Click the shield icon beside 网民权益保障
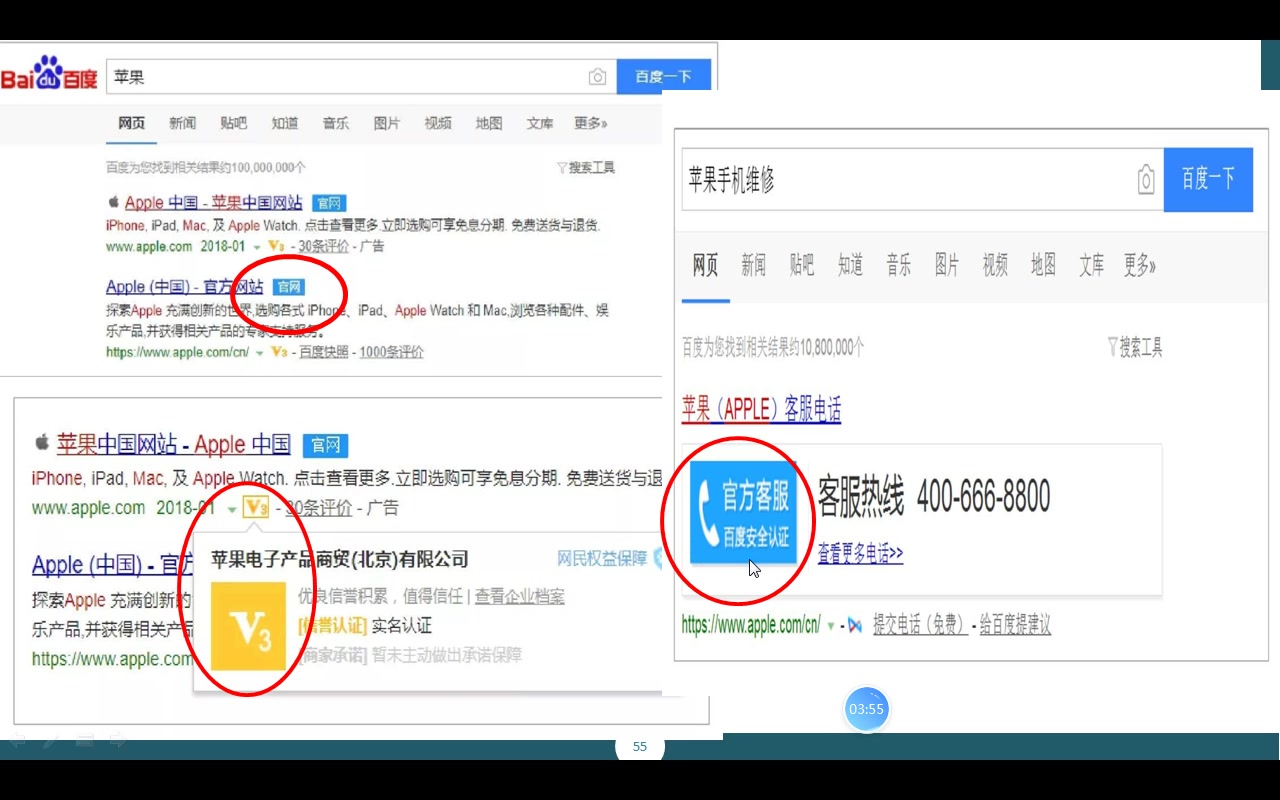The height and width of the screenshot is (800, 1280). tap(657, 558)
